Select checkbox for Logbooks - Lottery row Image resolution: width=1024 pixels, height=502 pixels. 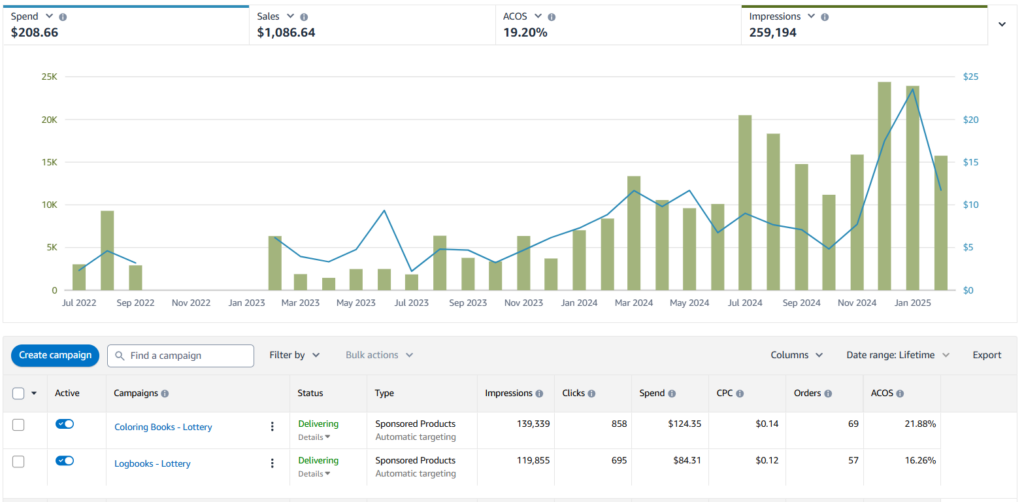pos(18,462)
